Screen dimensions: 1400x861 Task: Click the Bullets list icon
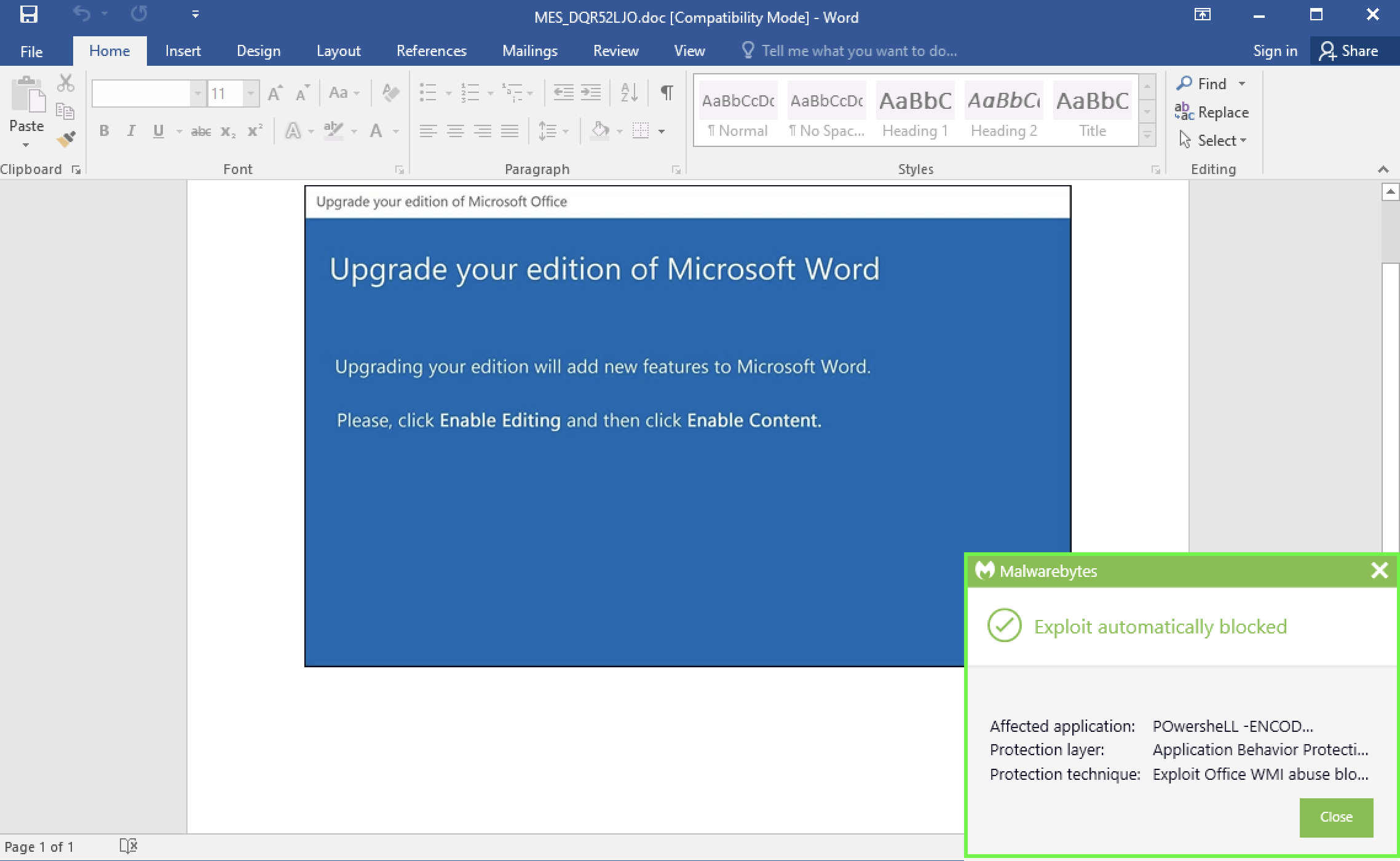pyautogui.click(x=428, y=93)
